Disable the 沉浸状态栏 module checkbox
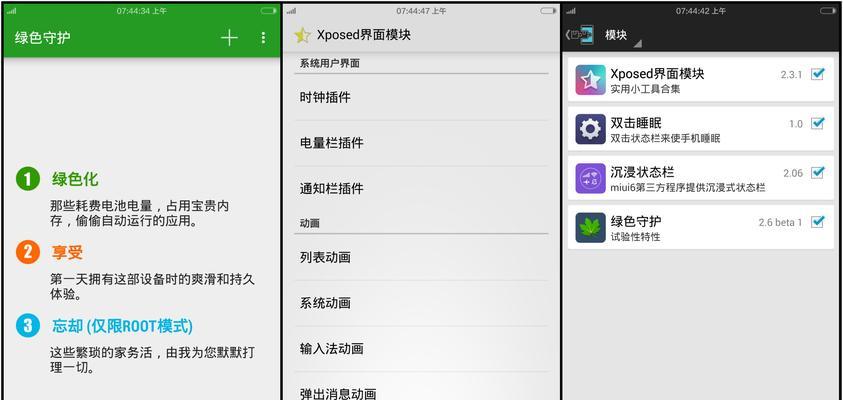843x400 pixels. [x=818, y=172]
